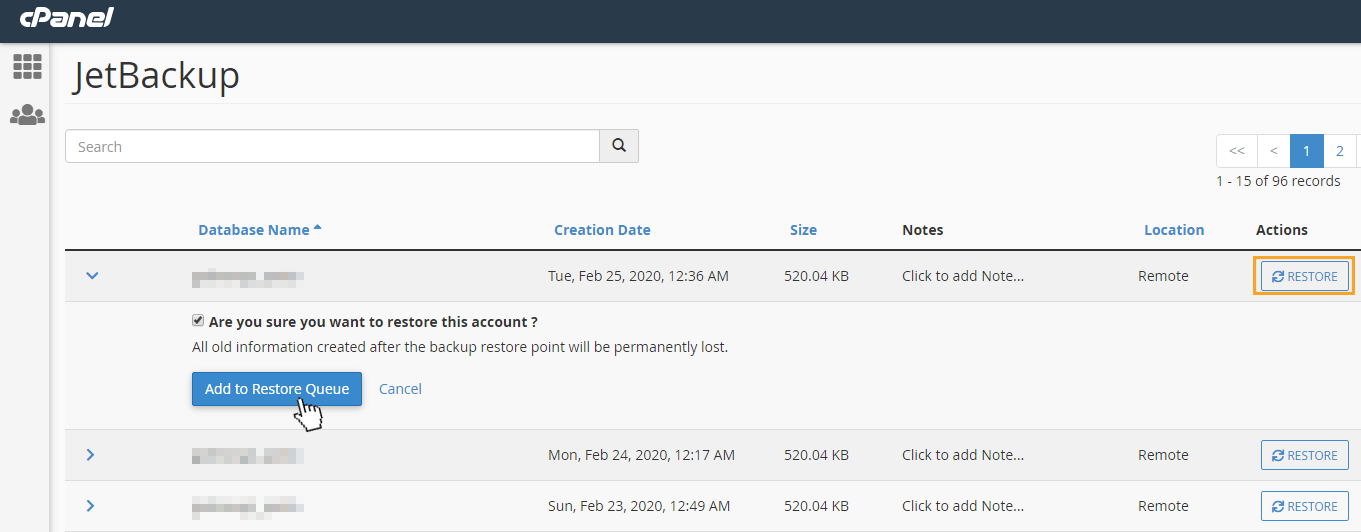Restore the Feb 23, 2020 backup
The image size is (1361, 532).
click(1304, 506)
